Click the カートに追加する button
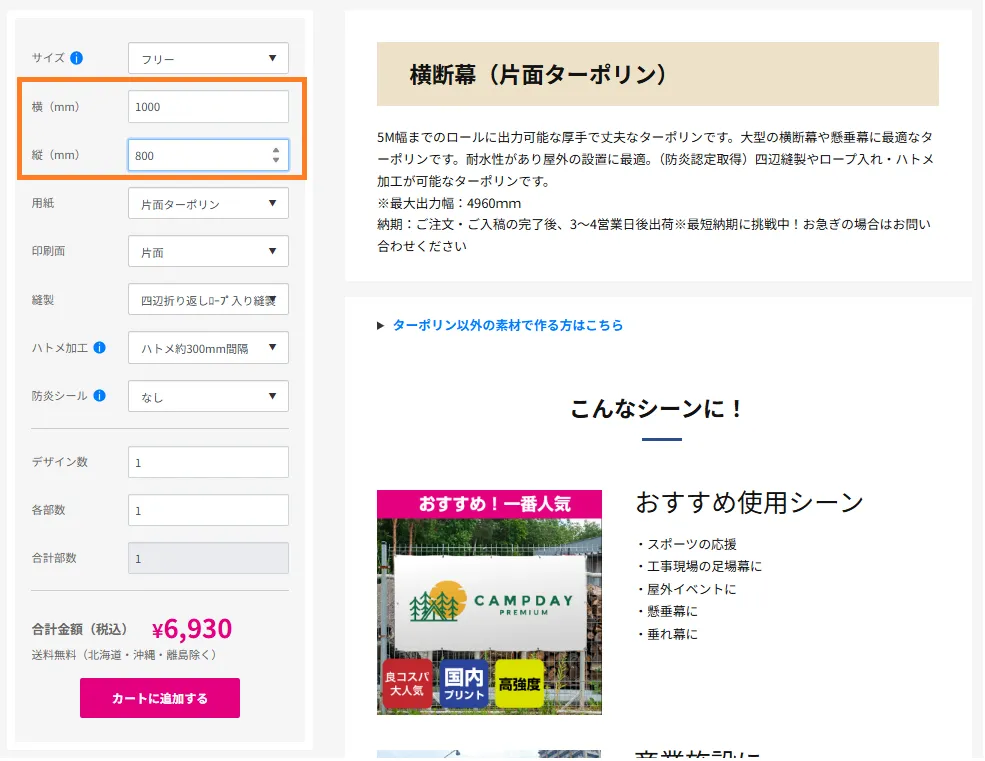Image resolution: width=985 pixels, height=761 pixels. pos(160,698)
